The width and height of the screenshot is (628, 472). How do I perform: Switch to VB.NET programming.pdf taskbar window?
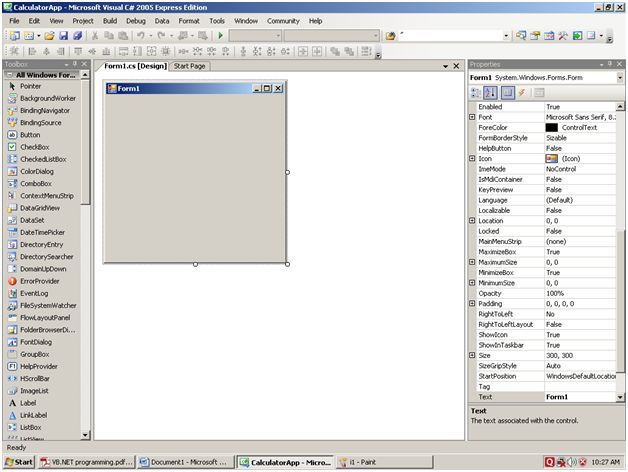(x=87, y=462)
